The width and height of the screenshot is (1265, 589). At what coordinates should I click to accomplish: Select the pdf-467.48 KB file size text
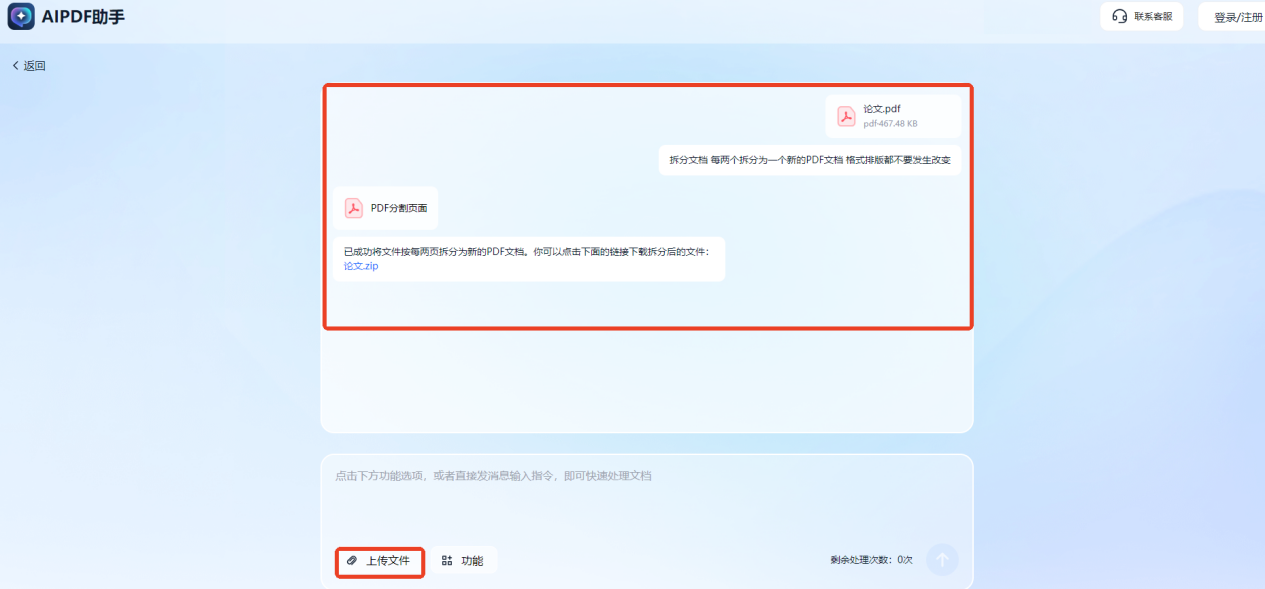click(x=890, y=124)
